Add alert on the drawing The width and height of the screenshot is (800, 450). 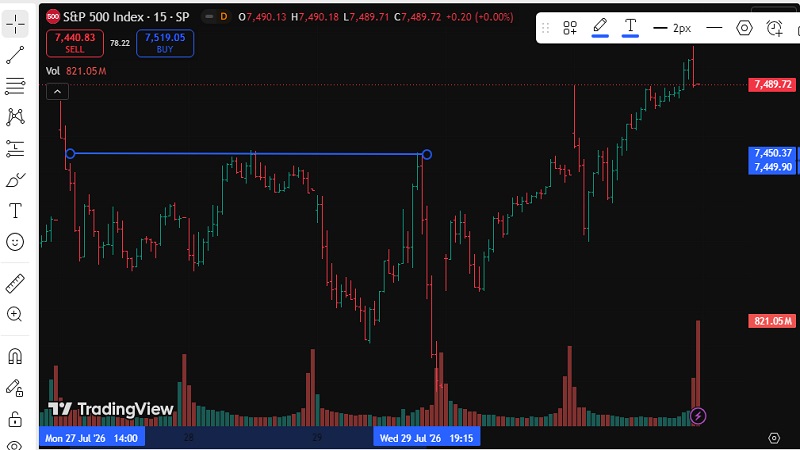click(774, 28)
